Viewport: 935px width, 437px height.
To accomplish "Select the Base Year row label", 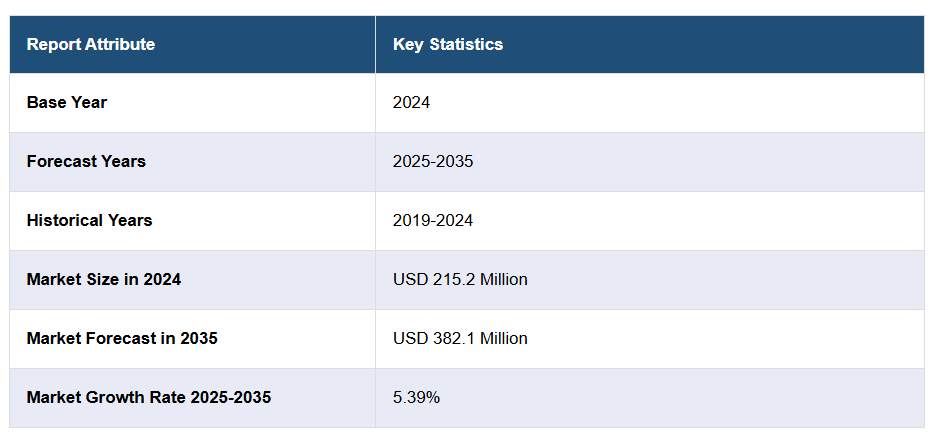I will click(x=67, y=102).
